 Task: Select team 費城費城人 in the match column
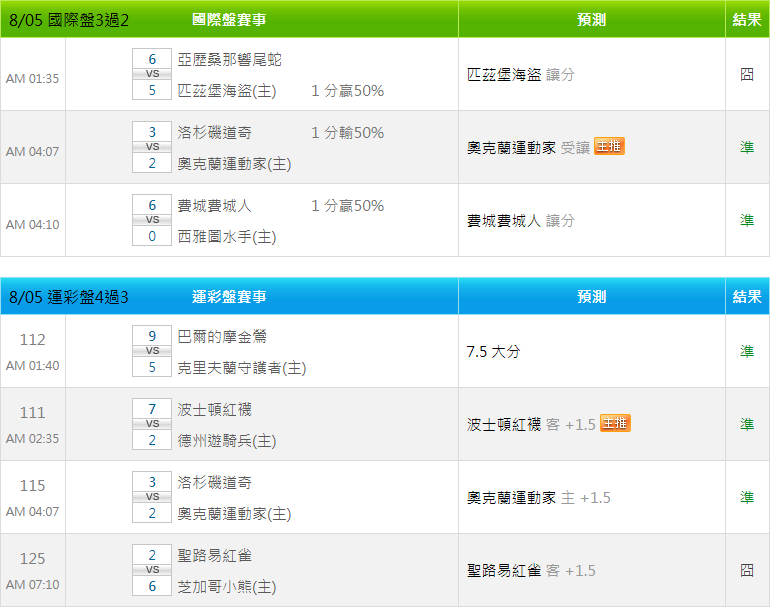[214, 206]
